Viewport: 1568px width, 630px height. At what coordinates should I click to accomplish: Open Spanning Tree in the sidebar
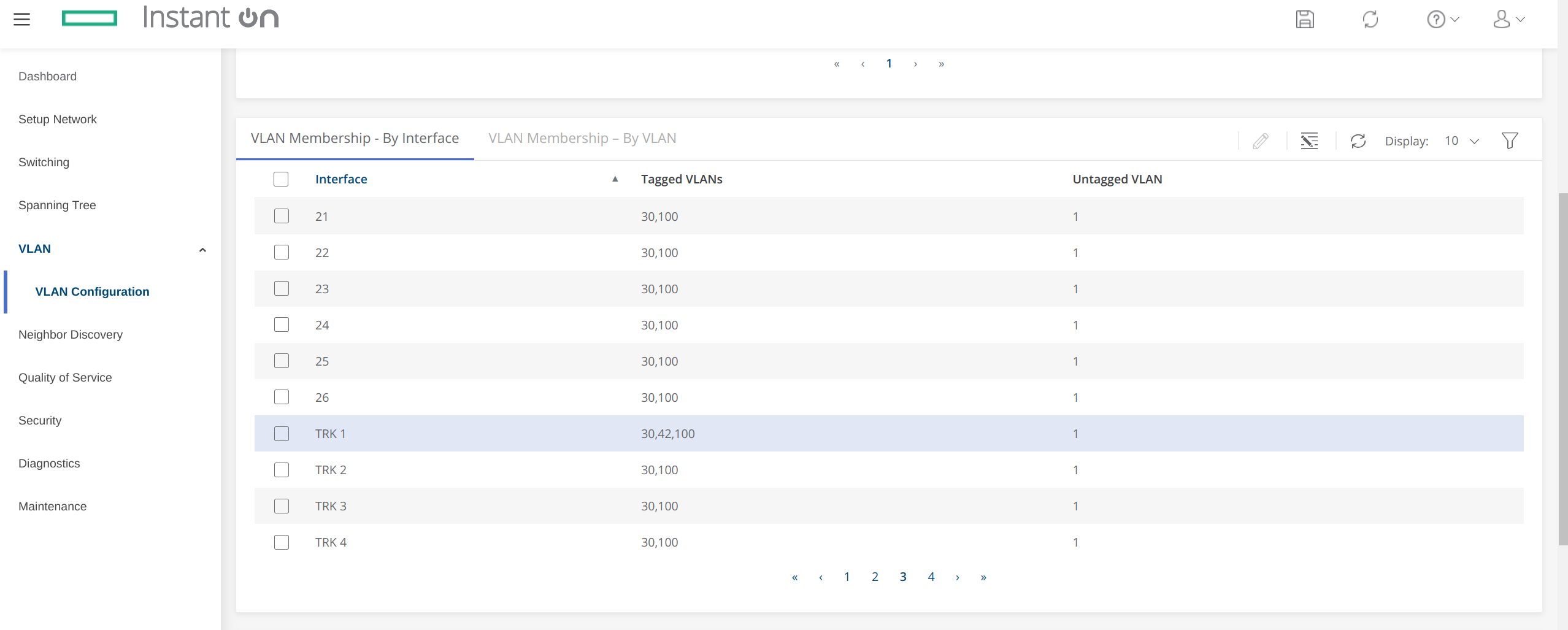pyautogui.click(x=57, y=206)
